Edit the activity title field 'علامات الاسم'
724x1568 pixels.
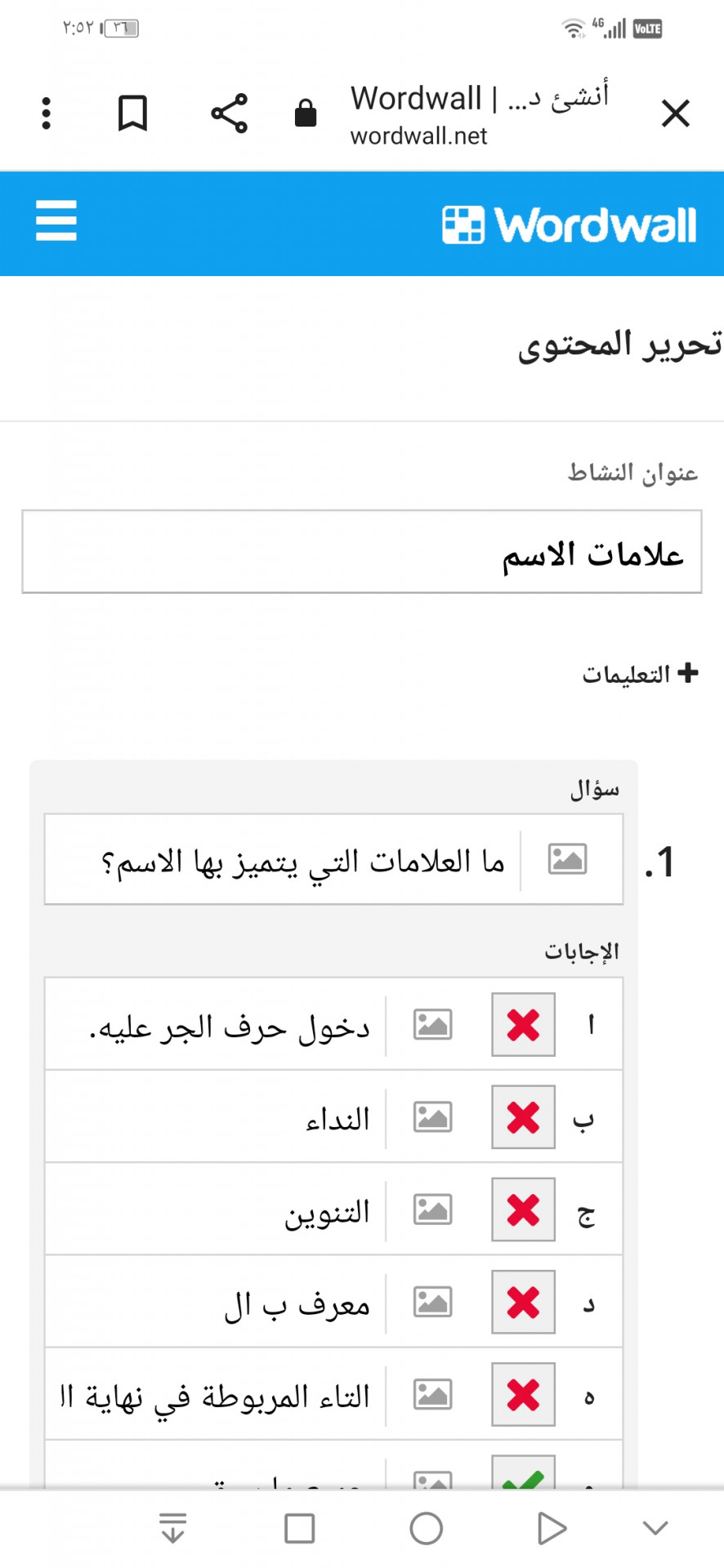click(x=362, y=552)
